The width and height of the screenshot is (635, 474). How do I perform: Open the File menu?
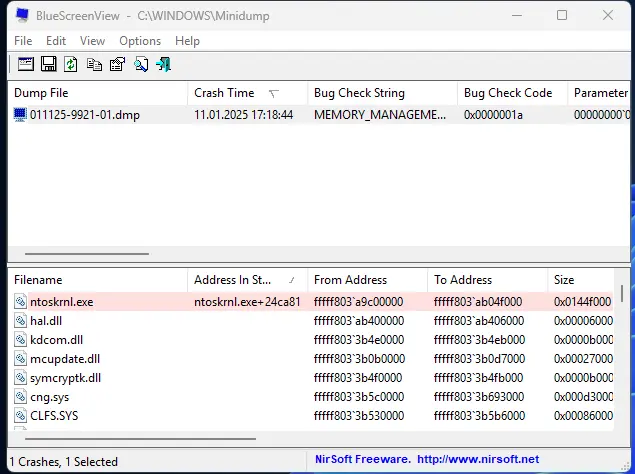23,41
